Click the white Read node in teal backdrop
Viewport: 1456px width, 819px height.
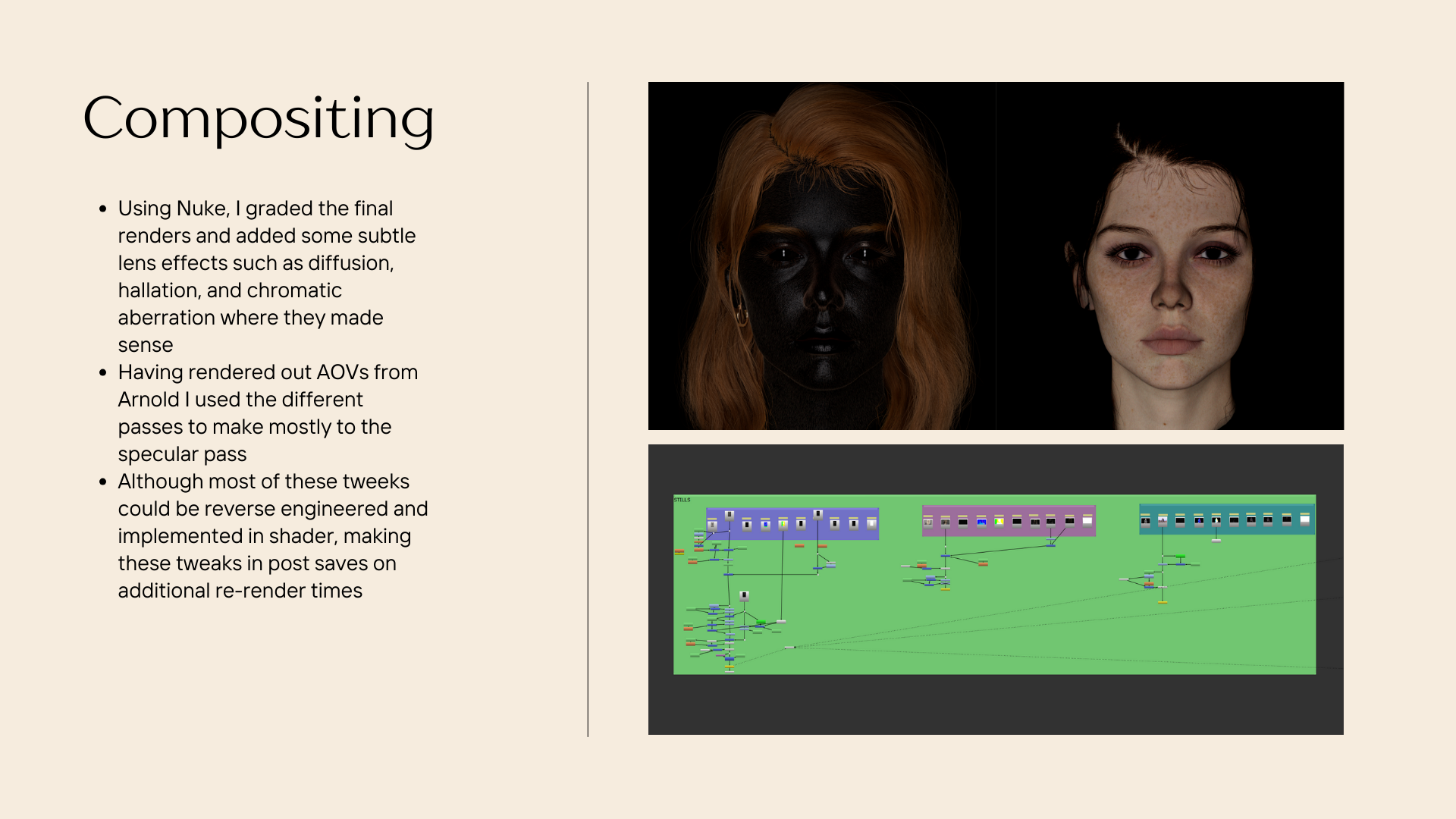tap(1304, 519)
